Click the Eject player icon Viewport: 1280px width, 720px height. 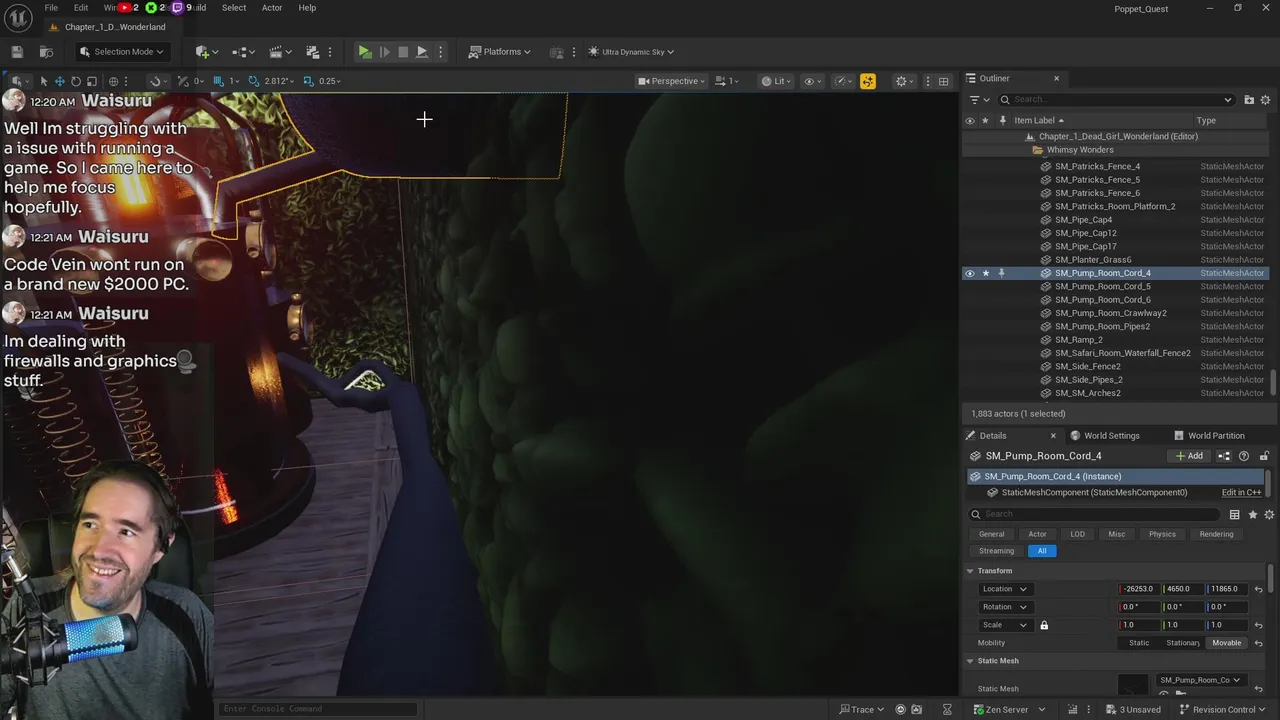pyautogui.click(x=422, y=52)
